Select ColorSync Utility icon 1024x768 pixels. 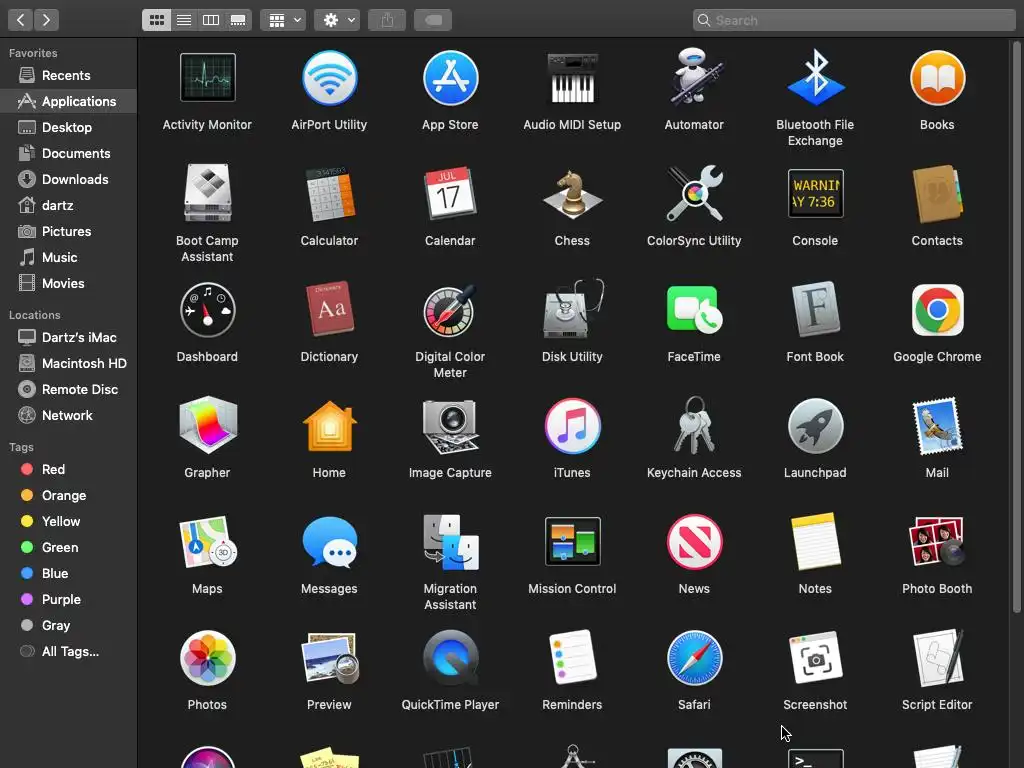(x=694, y=193)
